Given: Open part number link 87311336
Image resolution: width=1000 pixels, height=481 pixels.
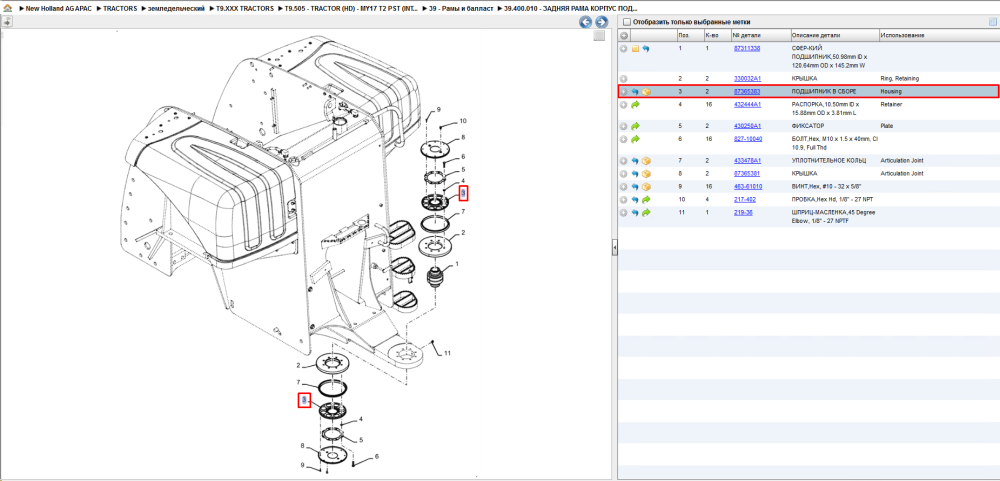Looking at the screenshot, I should tap(746, 48).
